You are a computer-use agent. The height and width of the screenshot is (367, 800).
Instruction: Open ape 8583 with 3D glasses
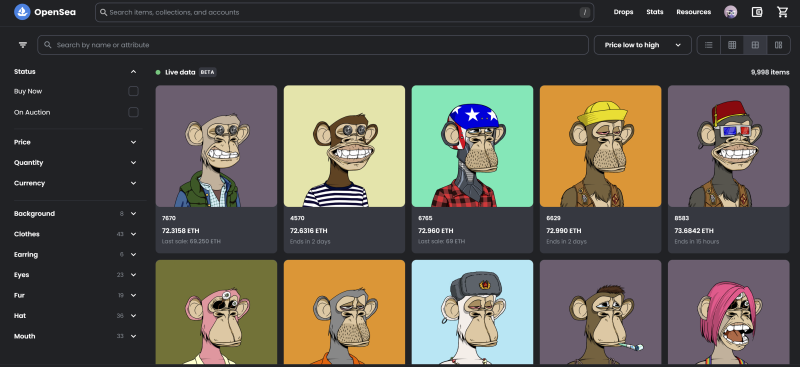coord(729,146)
